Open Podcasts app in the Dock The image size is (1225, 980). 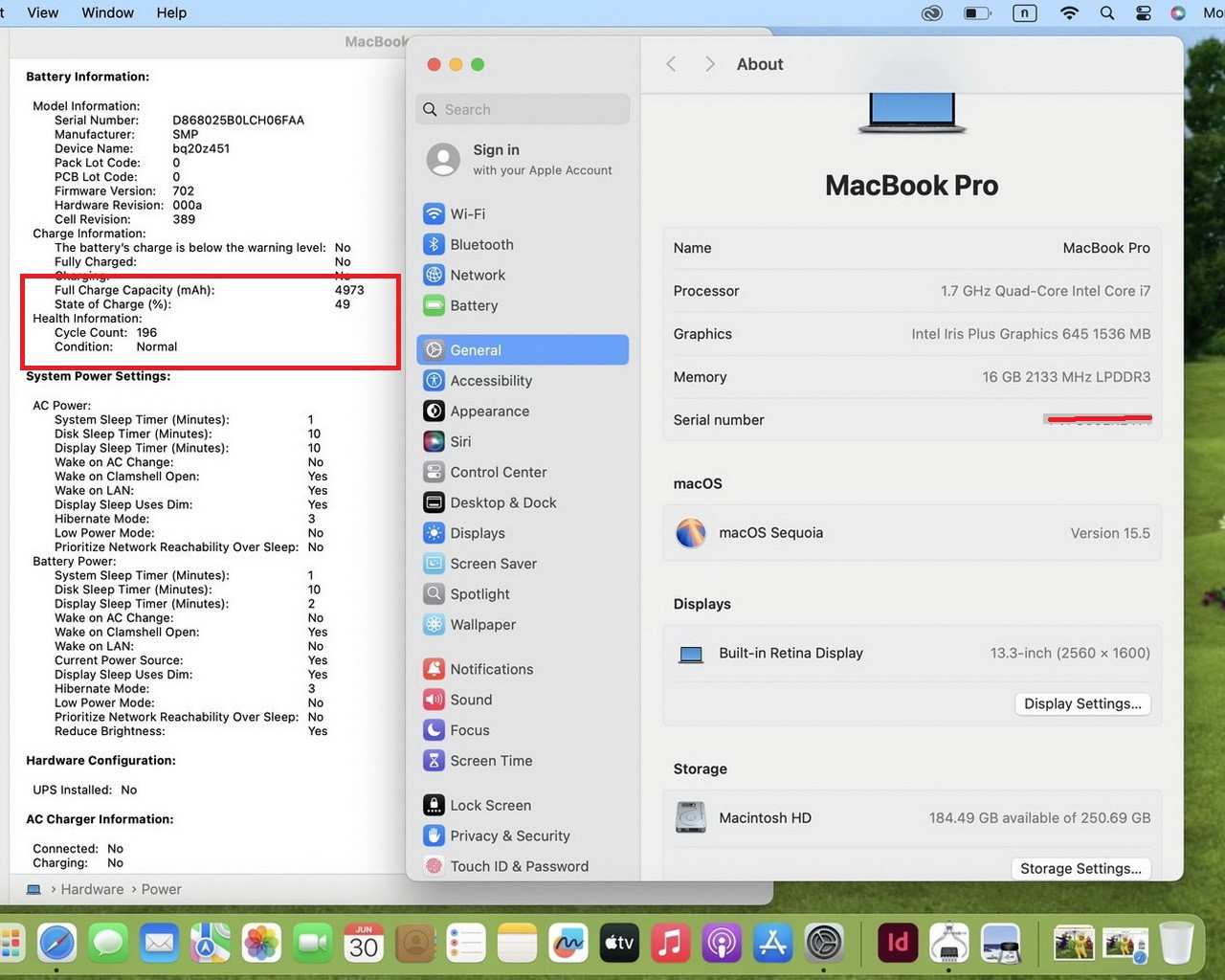click(x=722, y=944)
